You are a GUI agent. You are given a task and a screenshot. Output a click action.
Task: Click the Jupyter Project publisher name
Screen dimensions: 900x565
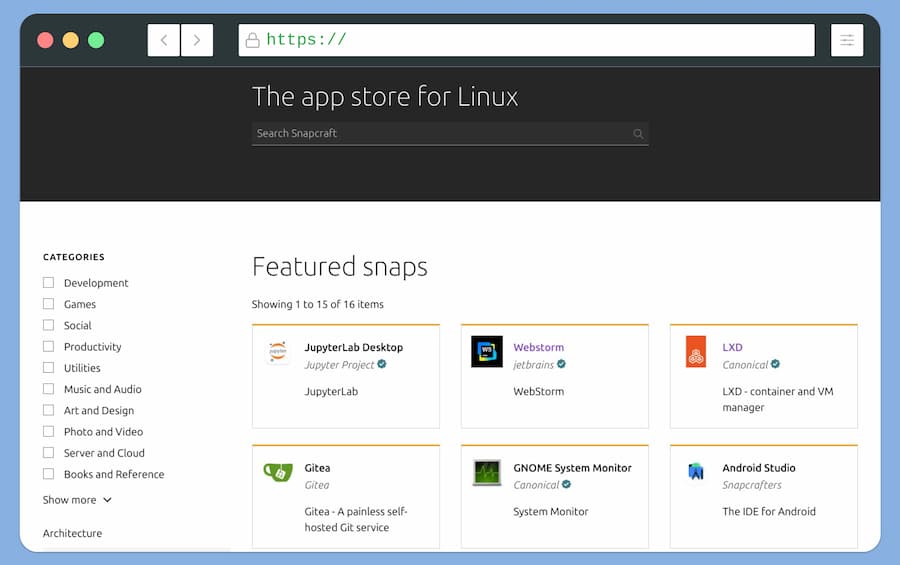(339, 365)
